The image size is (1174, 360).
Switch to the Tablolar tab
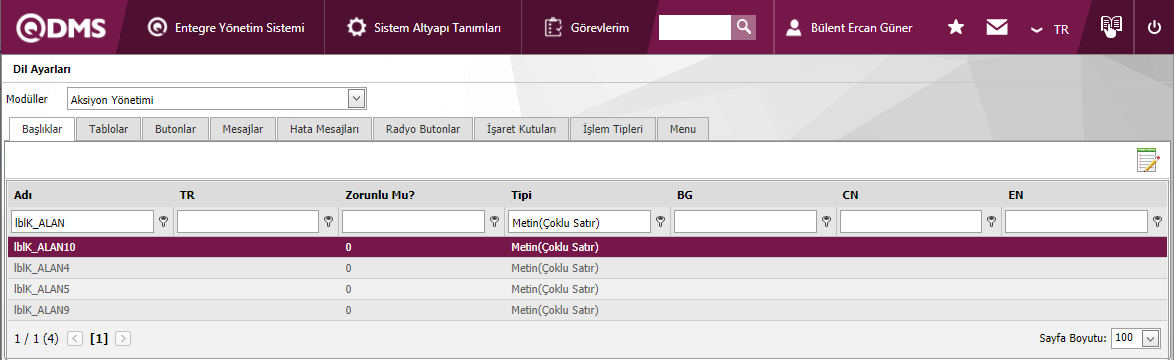point(109,129)
